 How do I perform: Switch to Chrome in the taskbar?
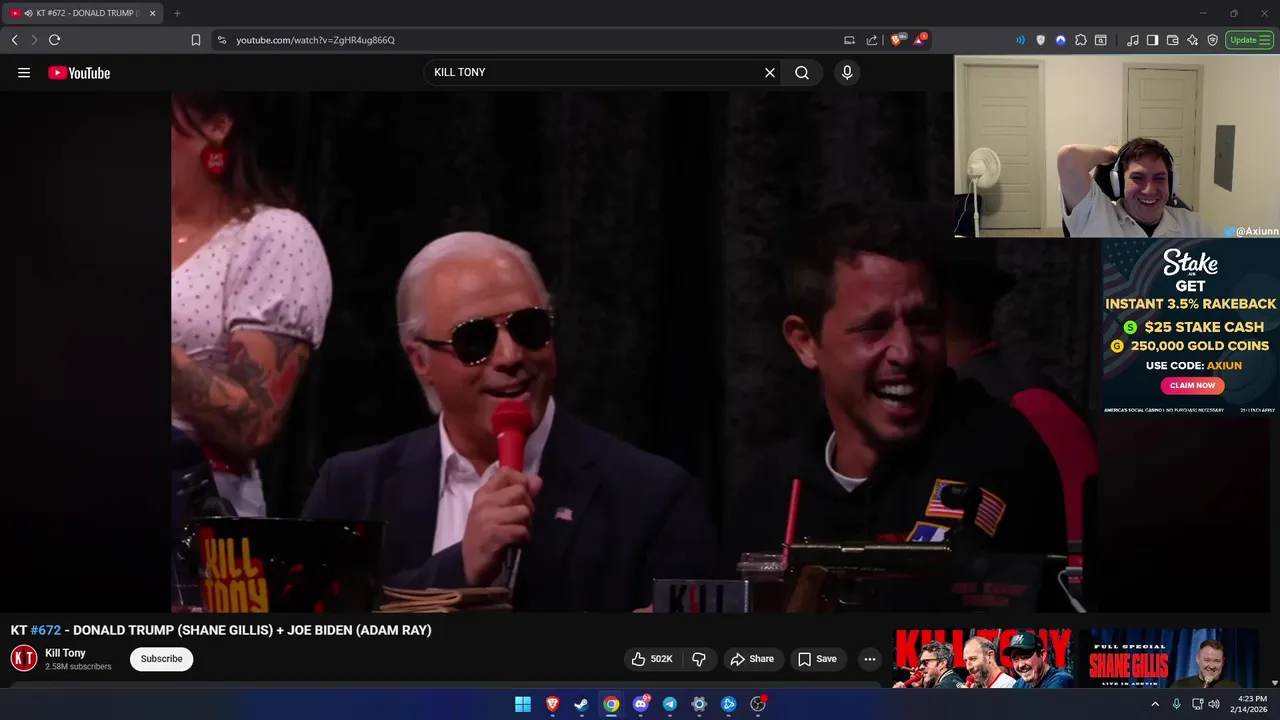click(611, 704)
